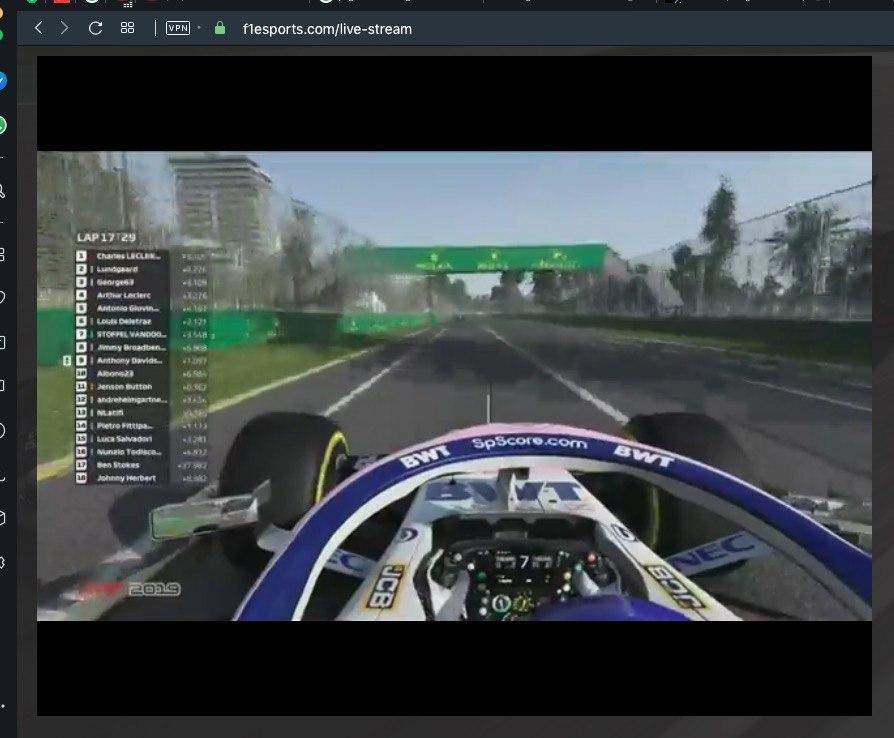The height and width of the screenshot is (738, 894).
Task: Select the Jimmy Broadben... leaderboard row
Action: click(x=141, y=347)
